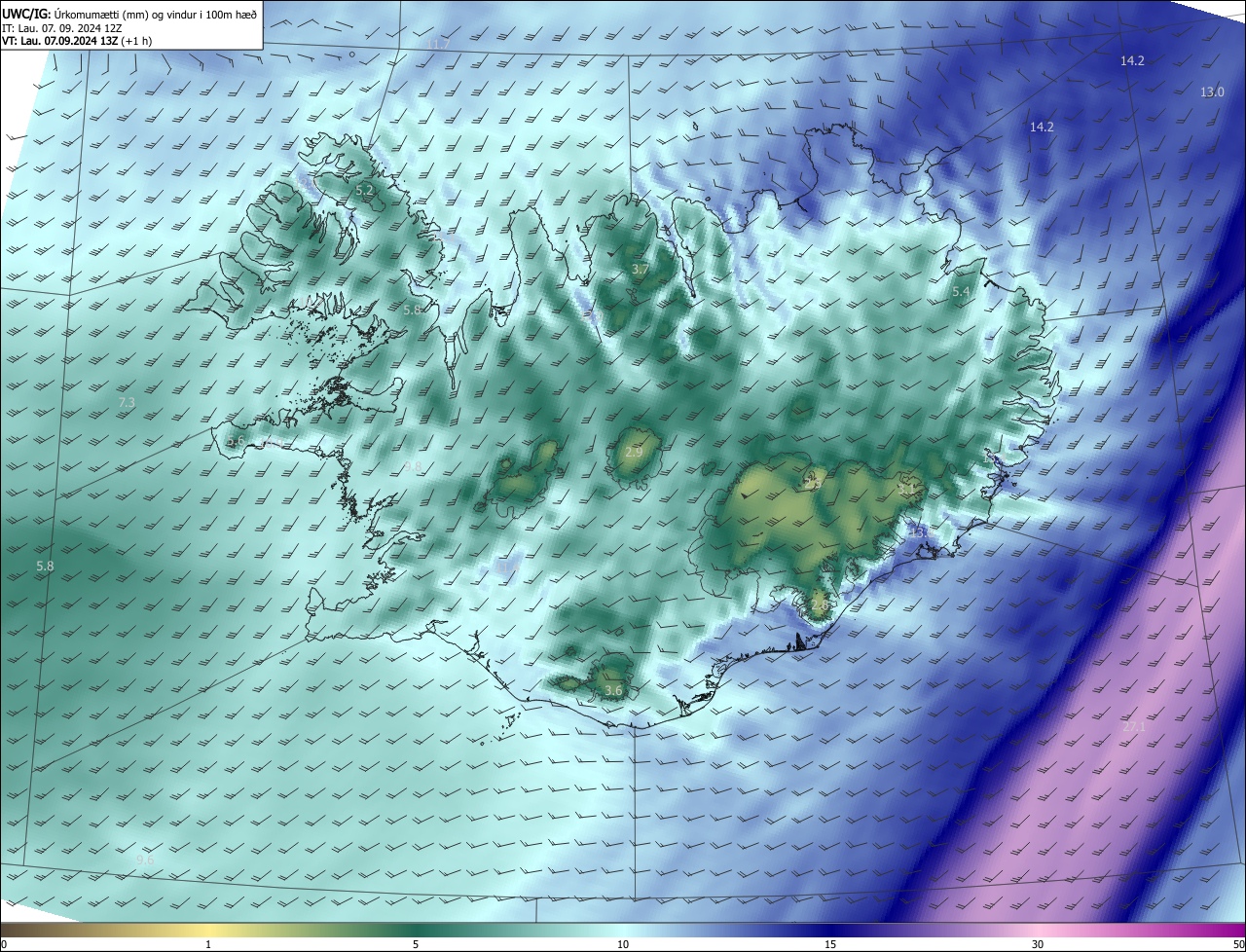Click the 'IT: Lau. 07. 09. 2024 12Z' line
Image resolution: width=1246 pixels, height=952 pixels.
(61, 28)
